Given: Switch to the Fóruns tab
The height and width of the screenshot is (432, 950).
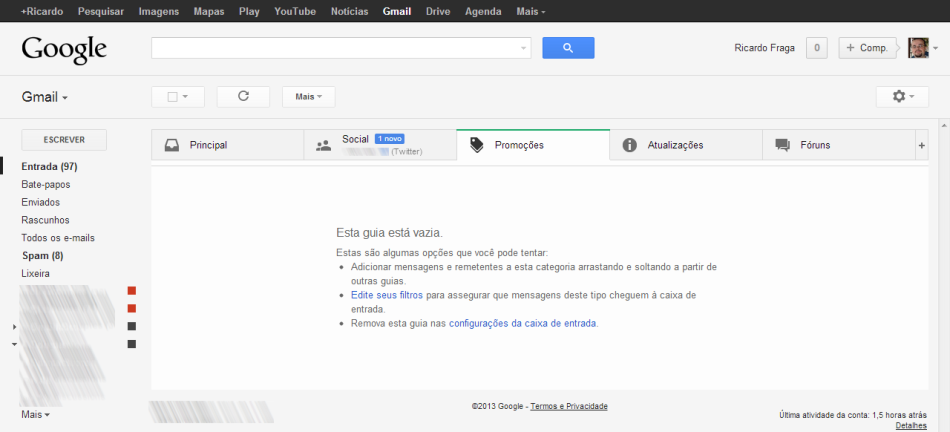Looking at the screenshot, I should click(x=839, y=145).
